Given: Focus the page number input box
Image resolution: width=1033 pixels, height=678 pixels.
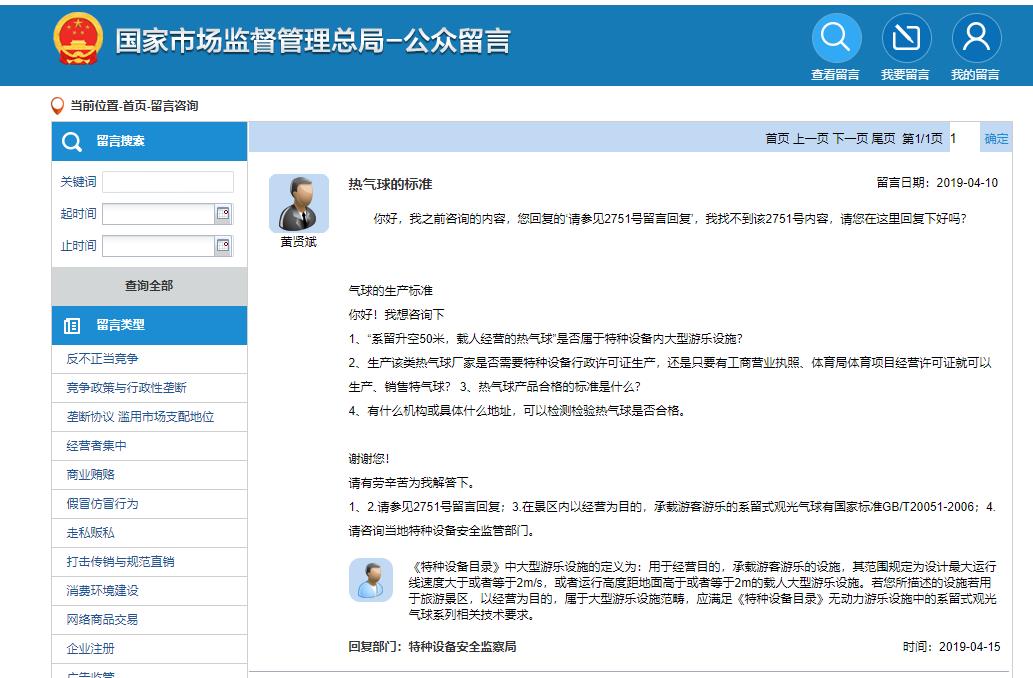Looking at the screenshot, I should pyautogui.click(x=964, y=138).
